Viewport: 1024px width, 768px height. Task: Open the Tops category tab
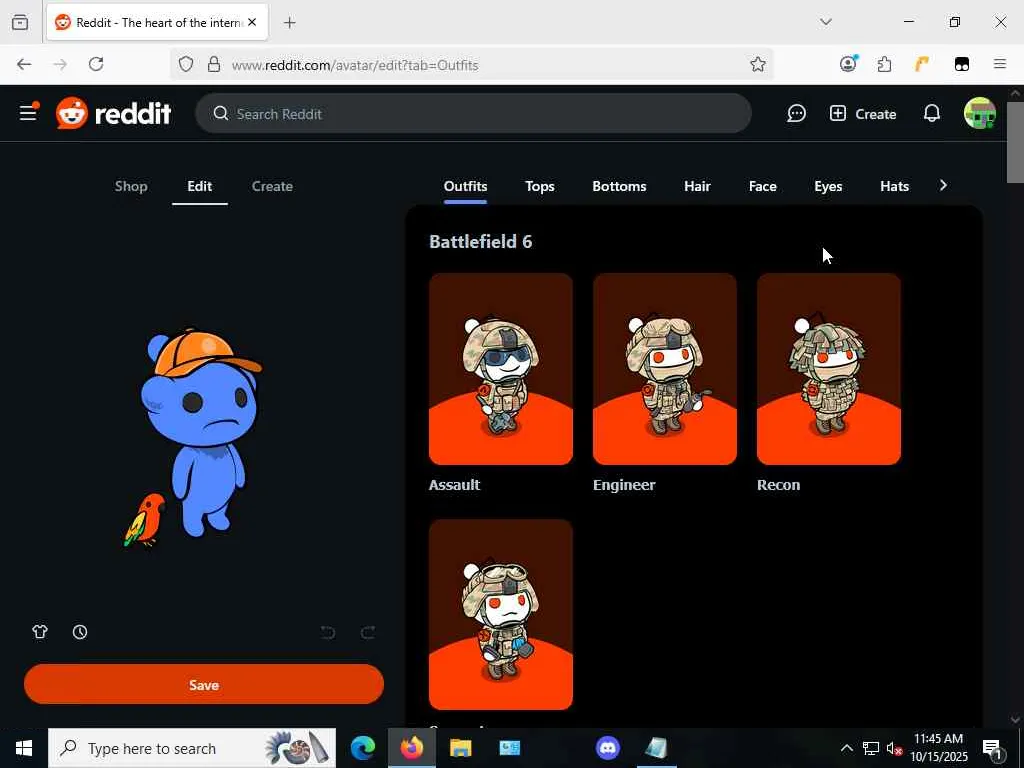[x=539, y=186]
